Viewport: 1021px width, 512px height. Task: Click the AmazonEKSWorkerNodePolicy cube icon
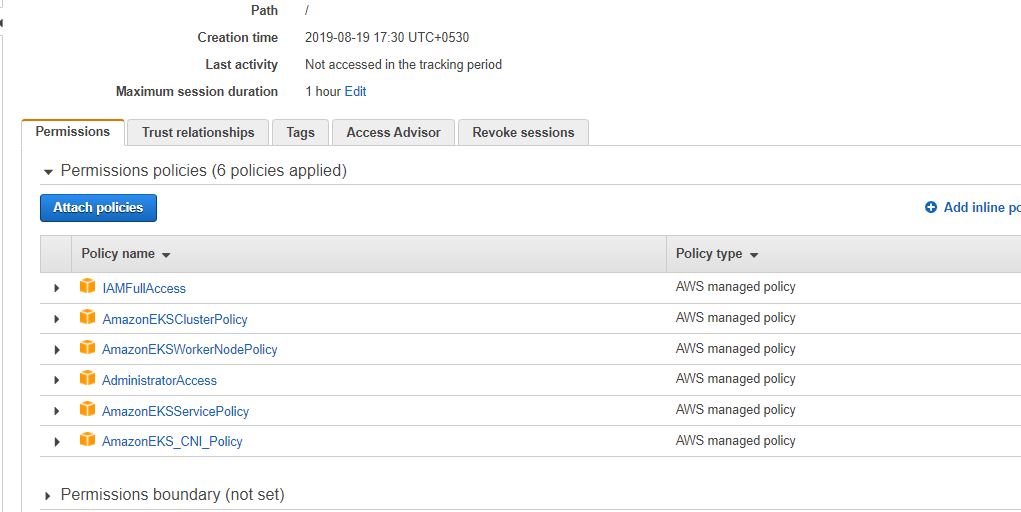[87, 349]
